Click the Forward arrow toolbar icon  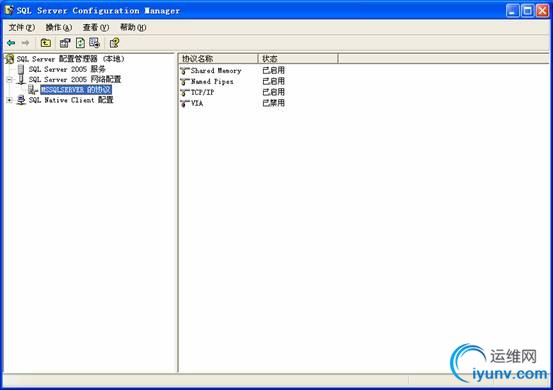point(25,43)
